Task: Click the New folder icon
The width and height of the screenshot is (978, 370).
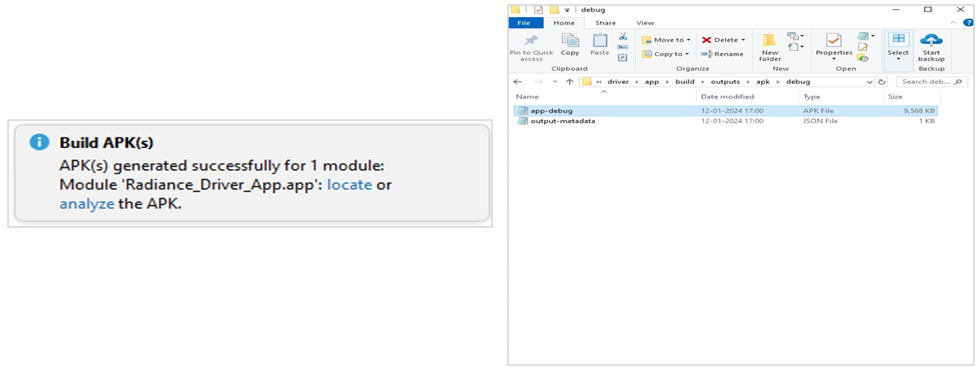Action: pos(770,41)
